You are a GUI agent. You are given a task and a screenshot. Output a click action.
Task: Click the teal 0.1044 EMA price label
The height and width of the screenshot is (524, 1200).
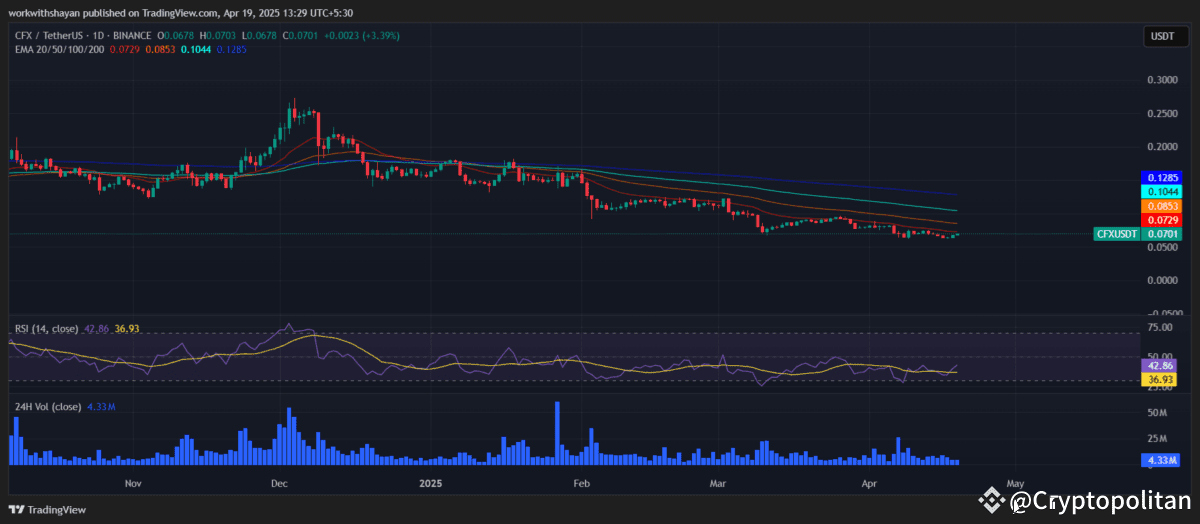1163,191
